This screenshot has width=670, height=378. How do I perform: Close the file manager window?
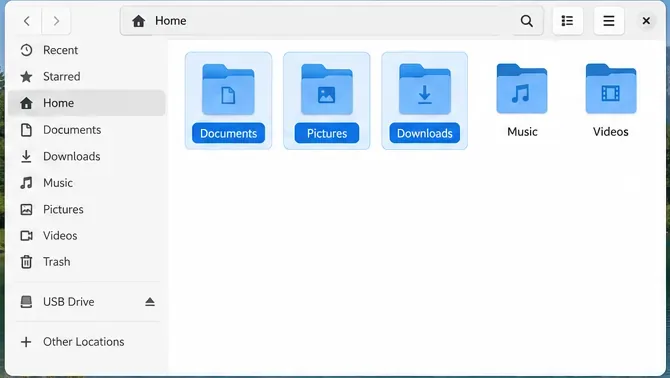(646, 21)
